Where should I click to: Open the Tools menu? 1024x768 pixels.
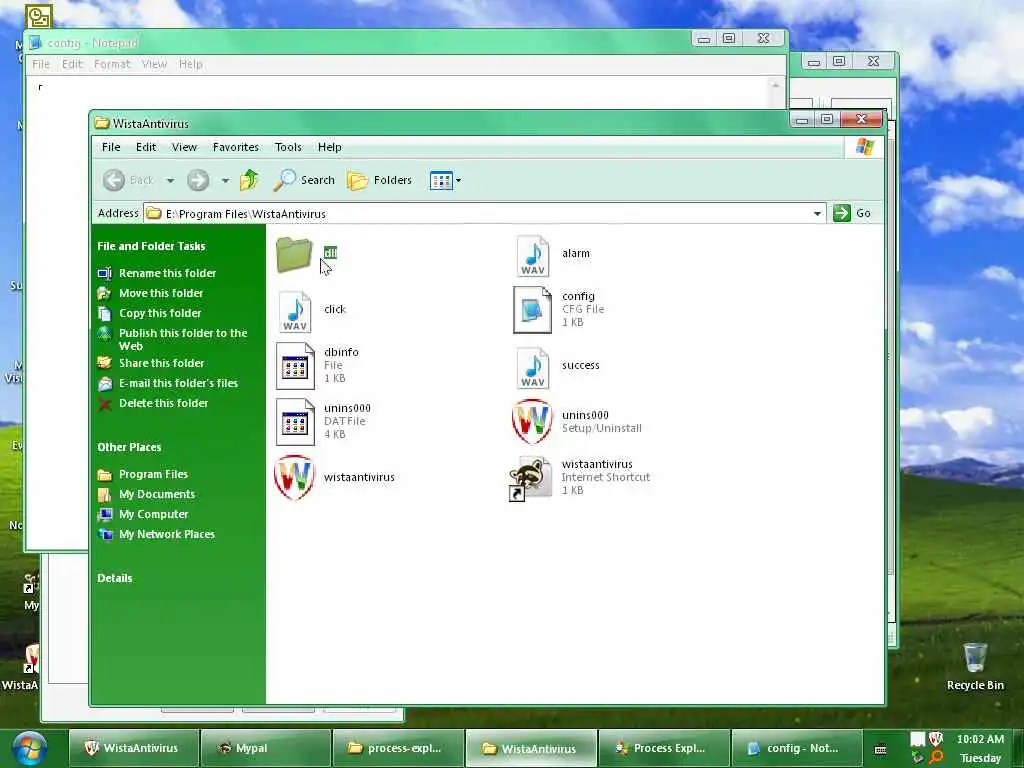(x=288, y=147)
